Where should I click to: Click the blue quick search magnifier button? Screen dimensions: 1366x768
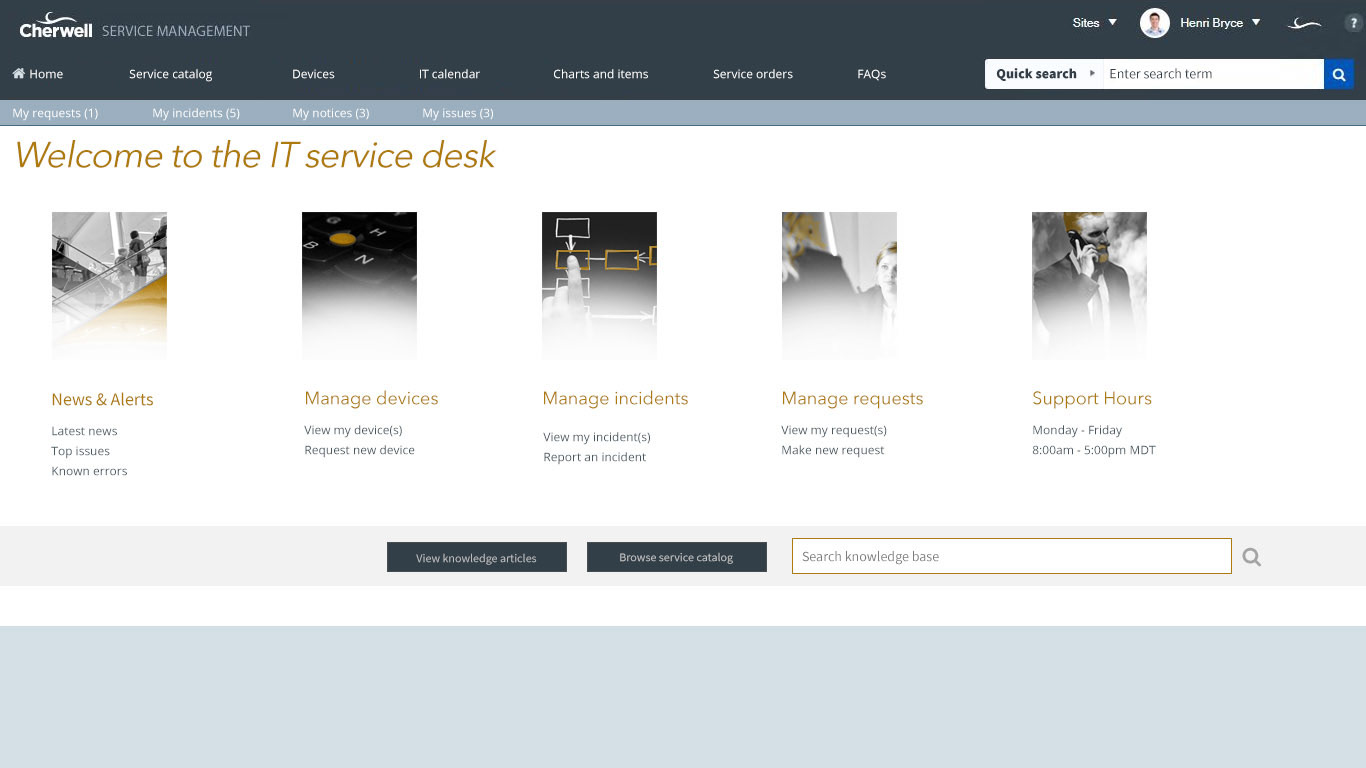point(1338,74)
